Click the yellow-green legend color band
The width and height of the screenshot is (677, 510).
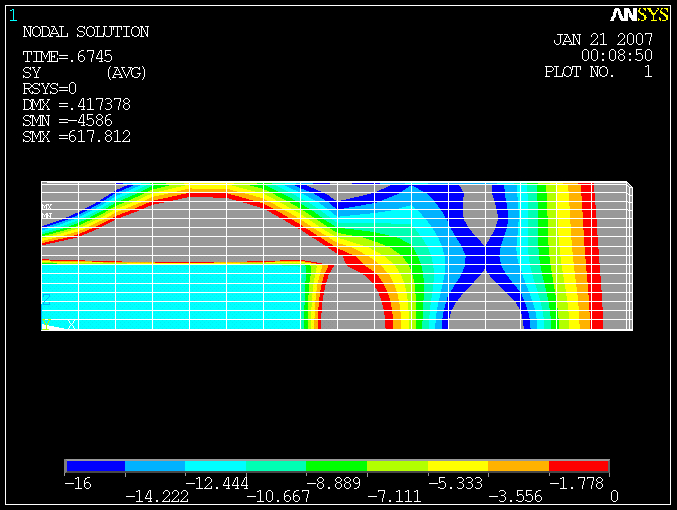point(397,466)
